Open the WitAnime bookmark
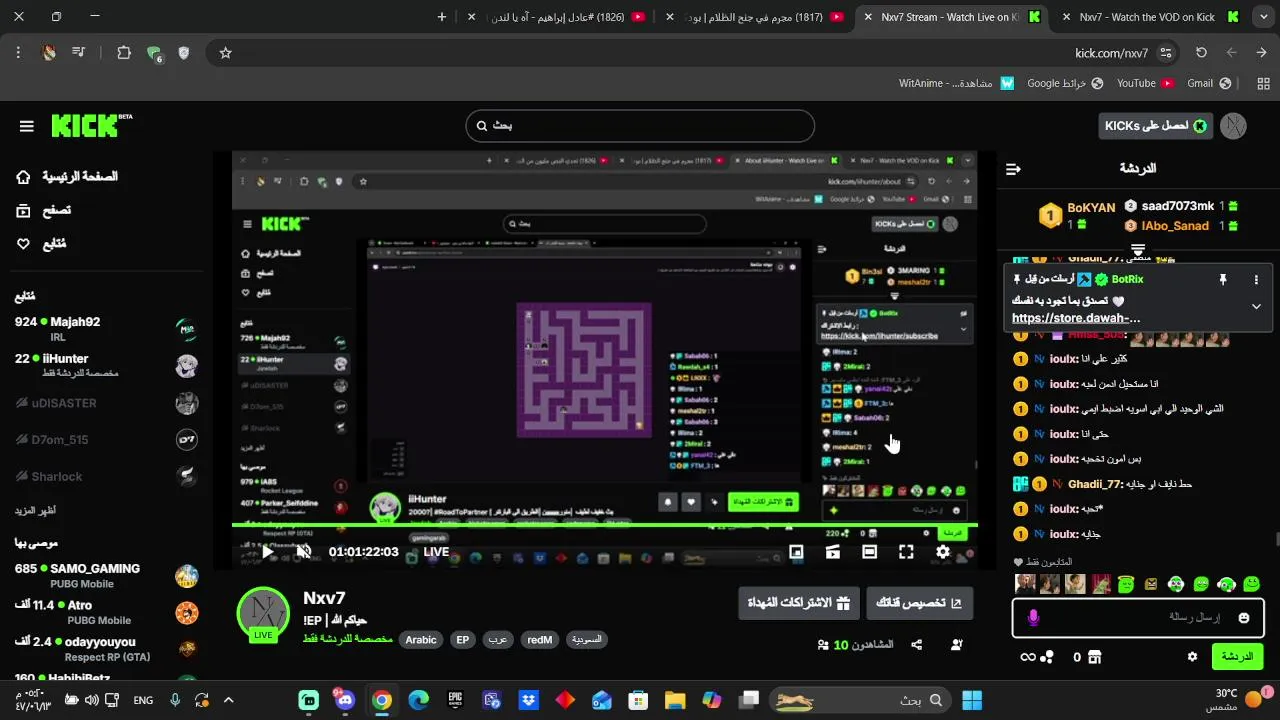 957,83
